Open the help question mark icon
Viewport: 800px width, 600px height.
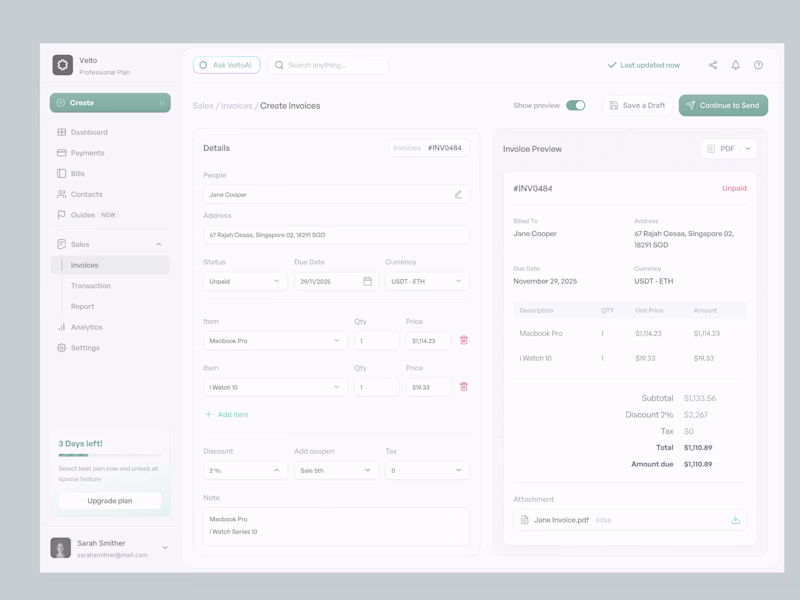pos(758,65)
